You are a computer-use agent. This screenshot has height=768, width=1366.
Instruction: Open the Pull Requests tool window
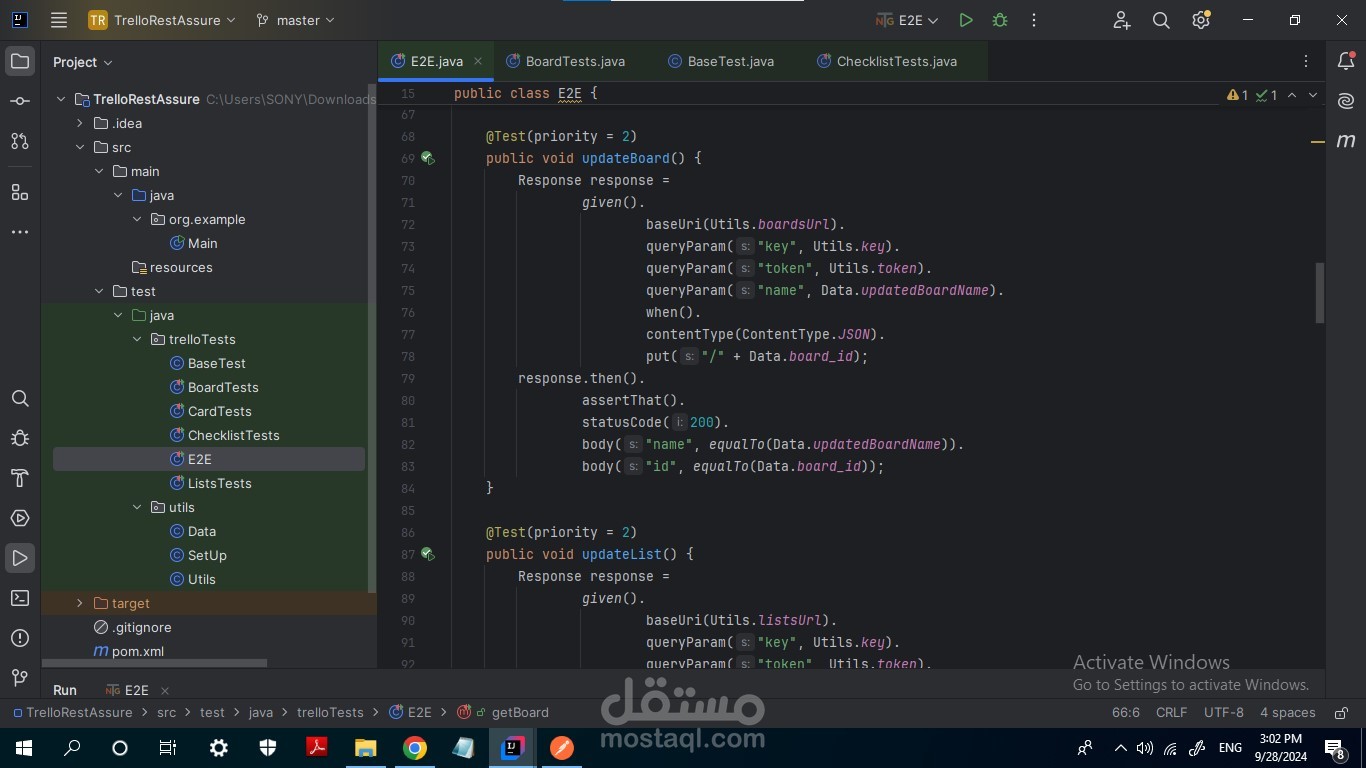point(20,141)
